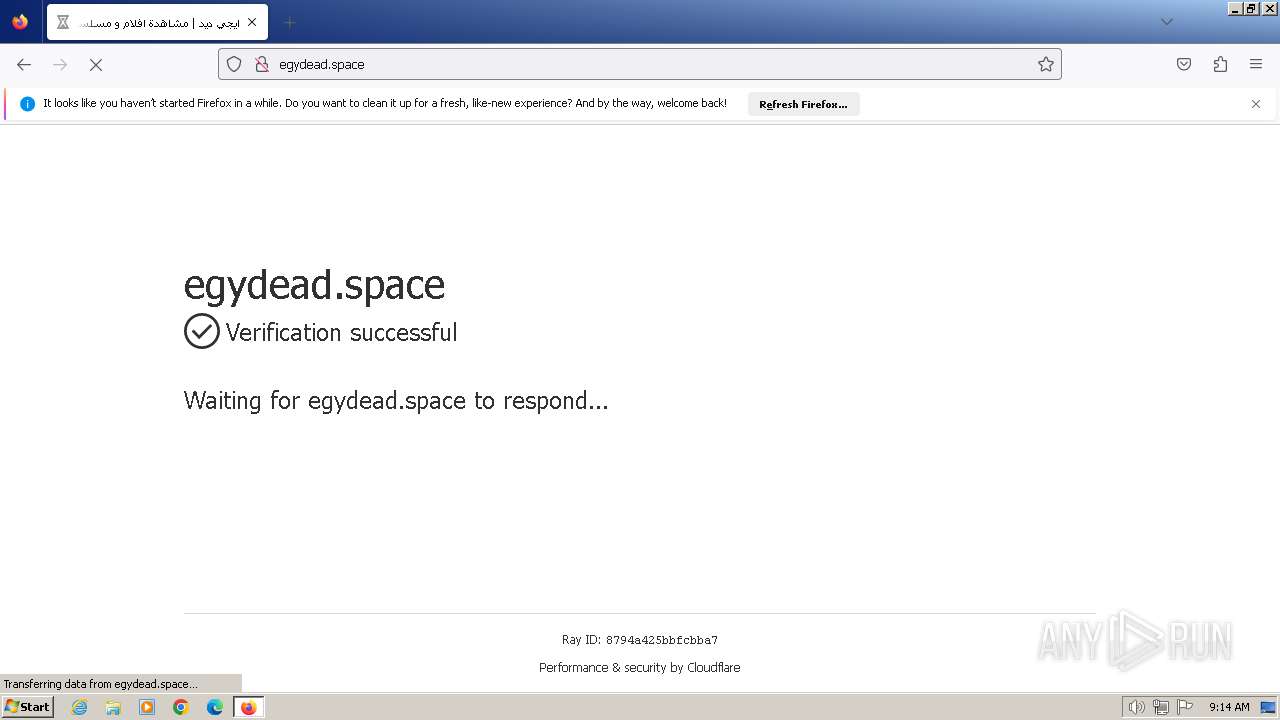Close the egydead tab

(252, 22)
